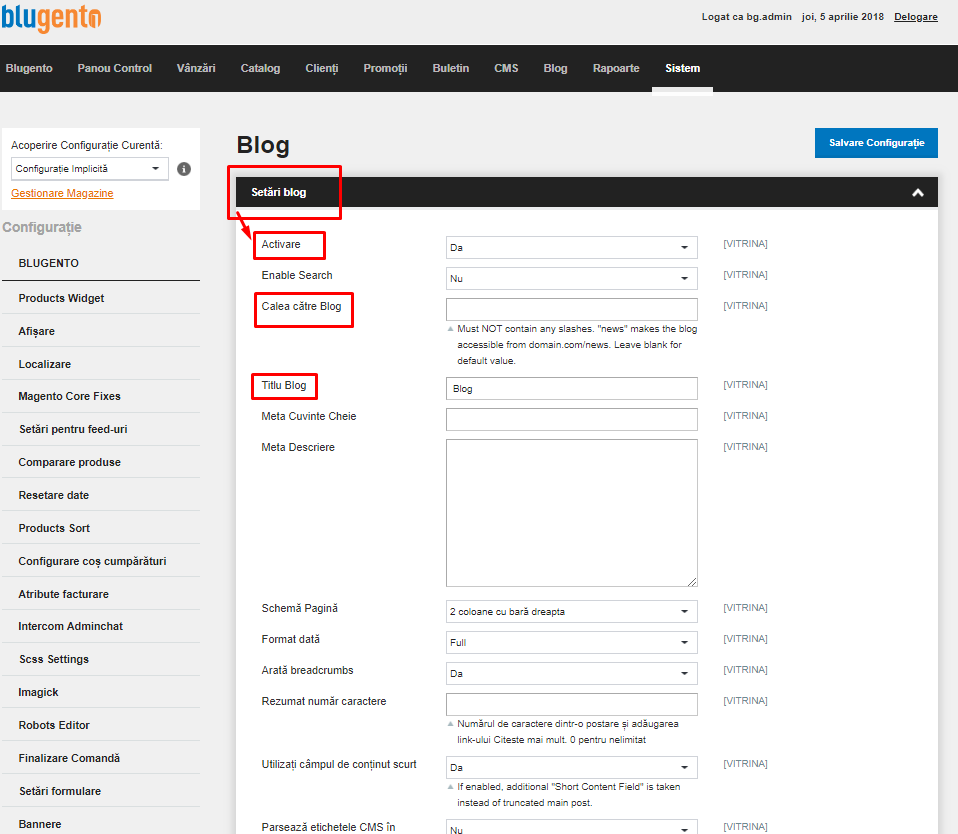This screenshot has width=958, height=834.
Task: Open the Sistem menu
Action: (x=682, y=68)
